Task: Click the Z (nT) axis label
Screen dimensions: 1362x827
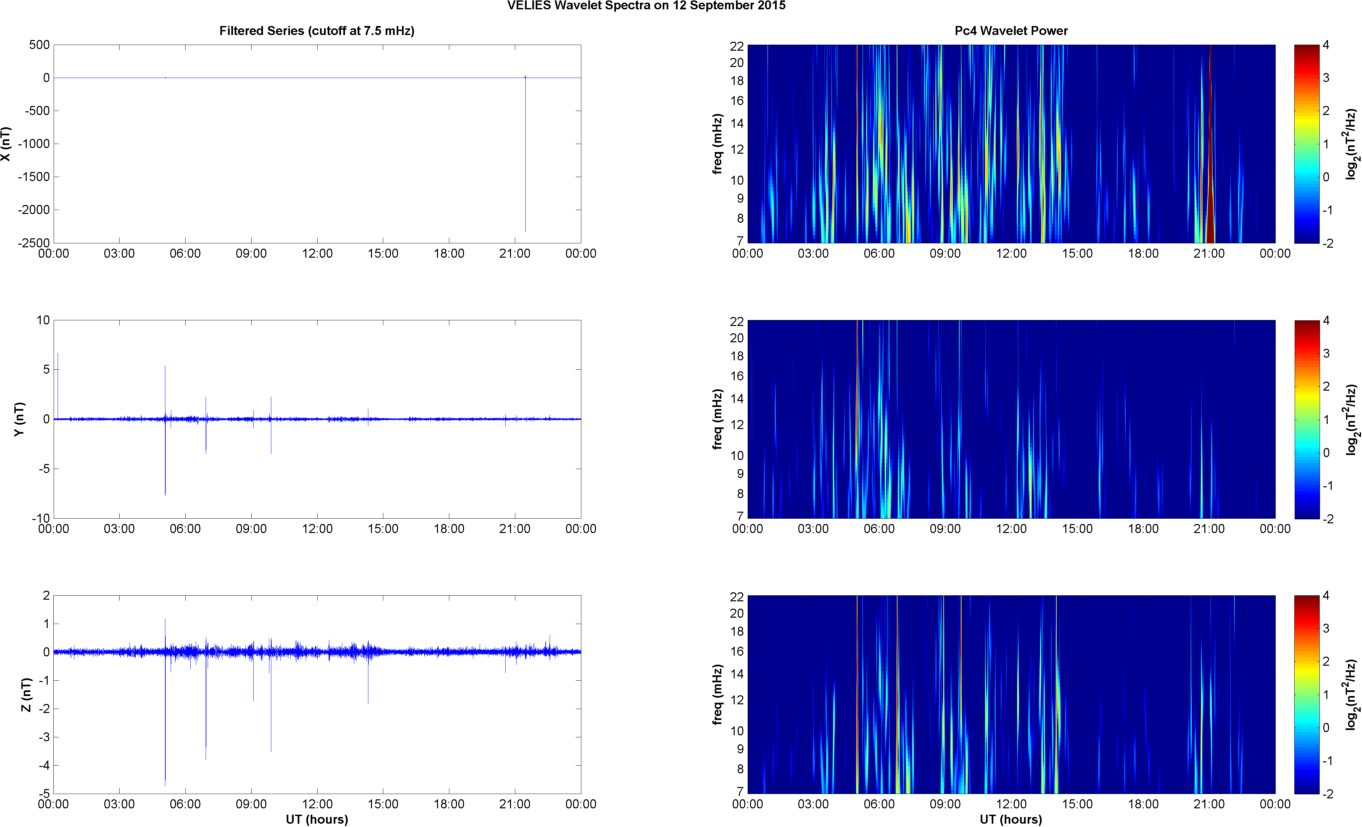Action: [x=7, y=694]
